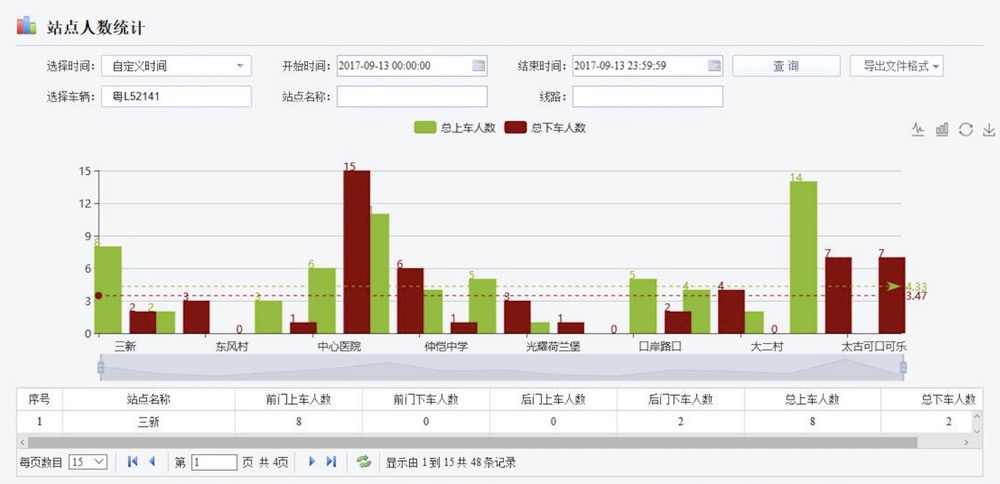Viewport: 1000px width, 484px height.
Task: Open calendar picker for 开始时间
Action: pos(478,66)
